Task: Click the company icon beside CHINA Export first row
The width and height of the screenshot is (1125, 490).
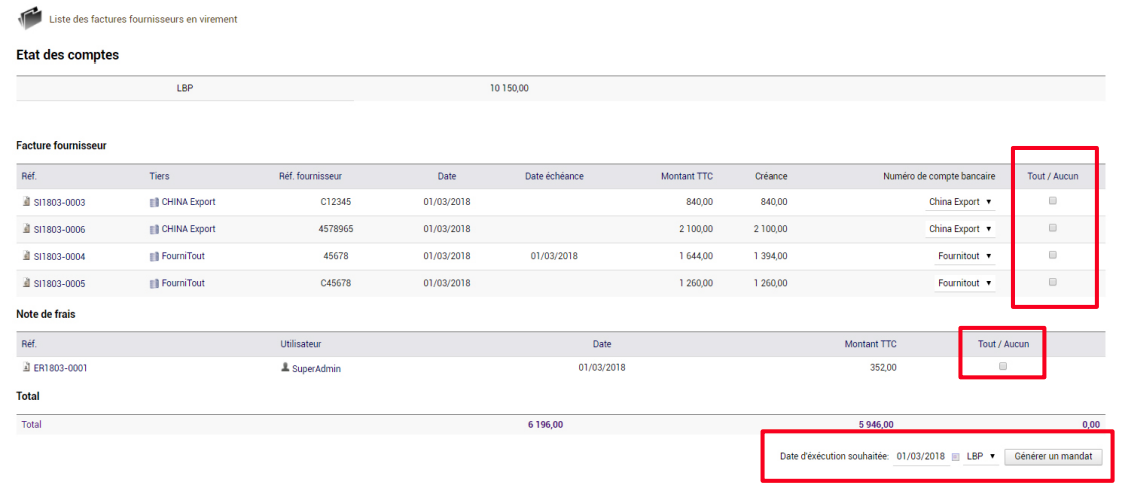Action: coord(154,202)
